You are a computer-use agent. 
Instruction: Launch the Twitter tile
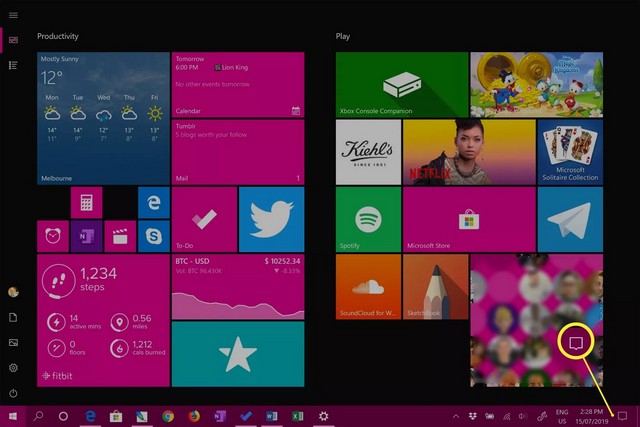coord(271,220)
